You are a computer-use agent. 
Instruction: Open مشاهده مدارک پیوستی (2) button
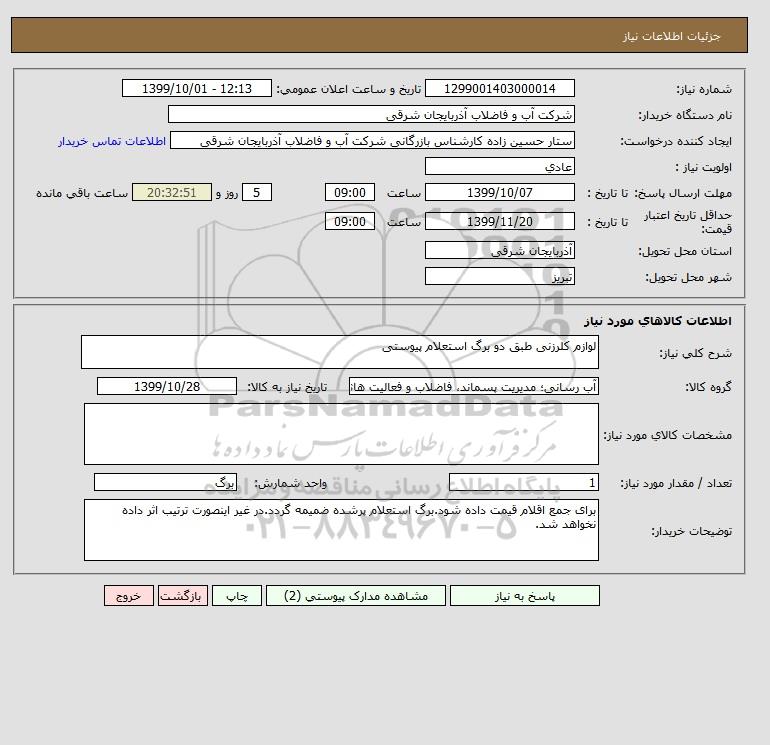point(356,595)
